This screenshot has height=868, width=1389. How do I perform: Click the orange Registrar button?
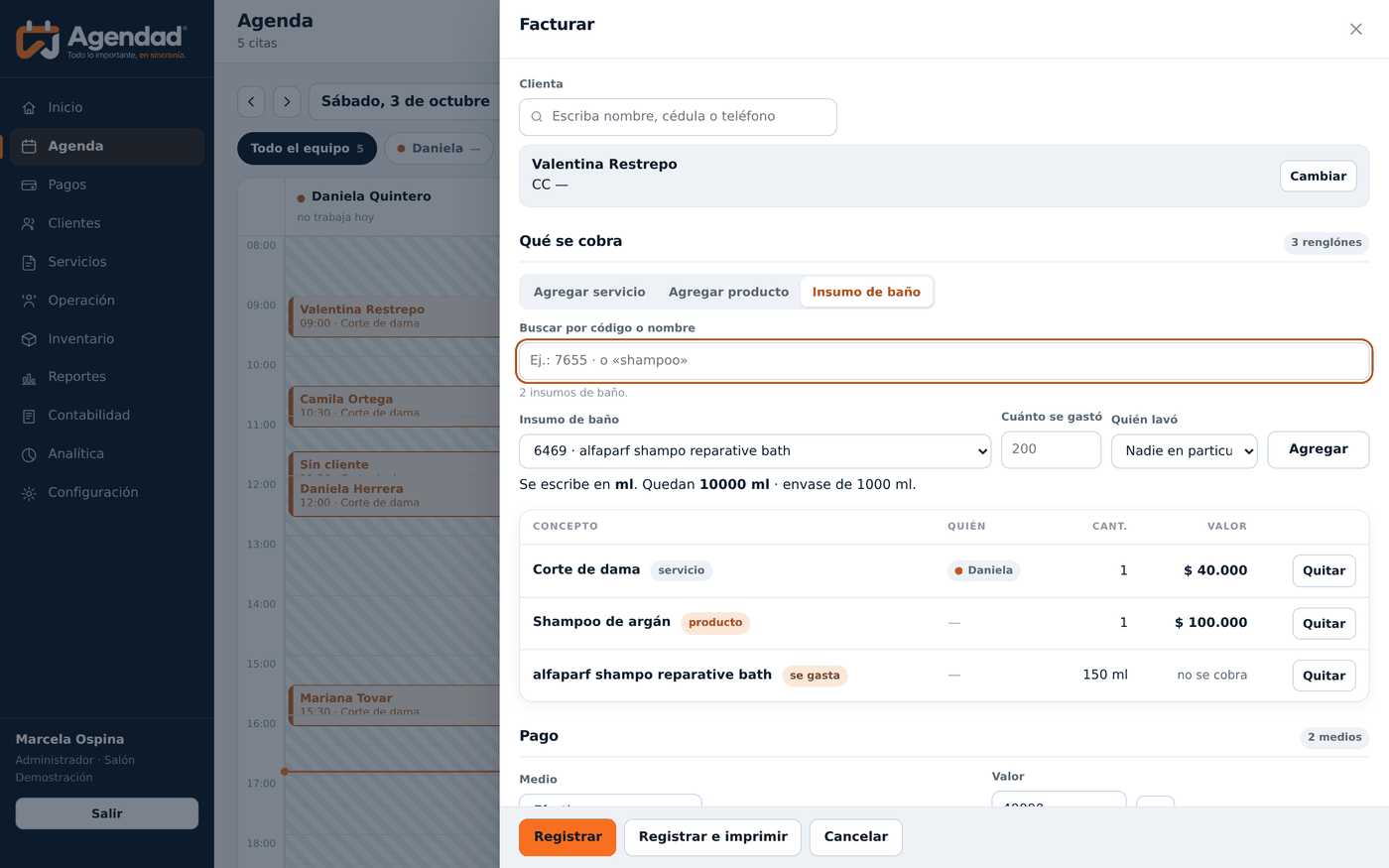click(568, 837)
